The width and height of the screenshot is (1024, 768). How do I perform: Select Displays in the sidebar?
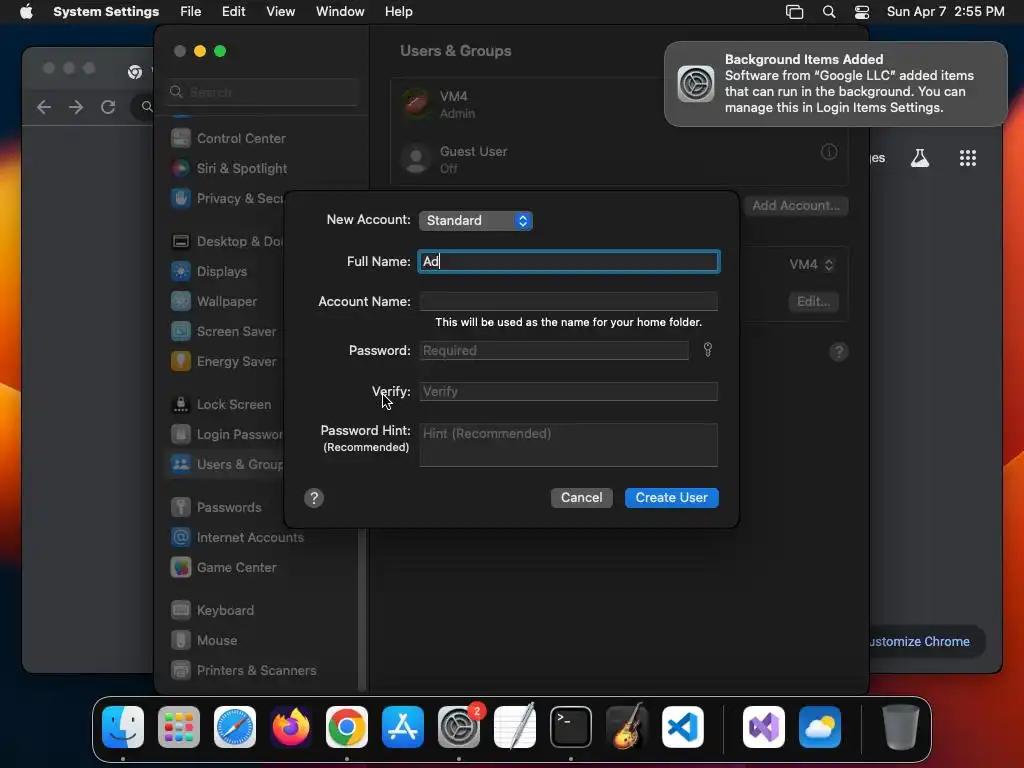(x=225, y=271)
